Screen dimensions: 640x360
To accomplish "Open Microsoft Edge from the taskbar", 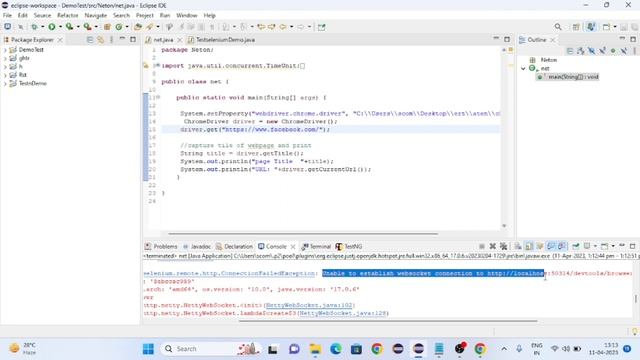I will [336, 349].
